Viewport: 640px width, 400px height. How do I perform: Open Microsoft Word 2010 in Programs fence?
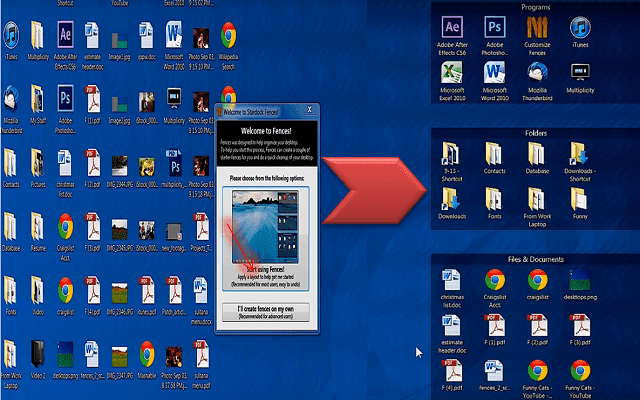(494, 74)
